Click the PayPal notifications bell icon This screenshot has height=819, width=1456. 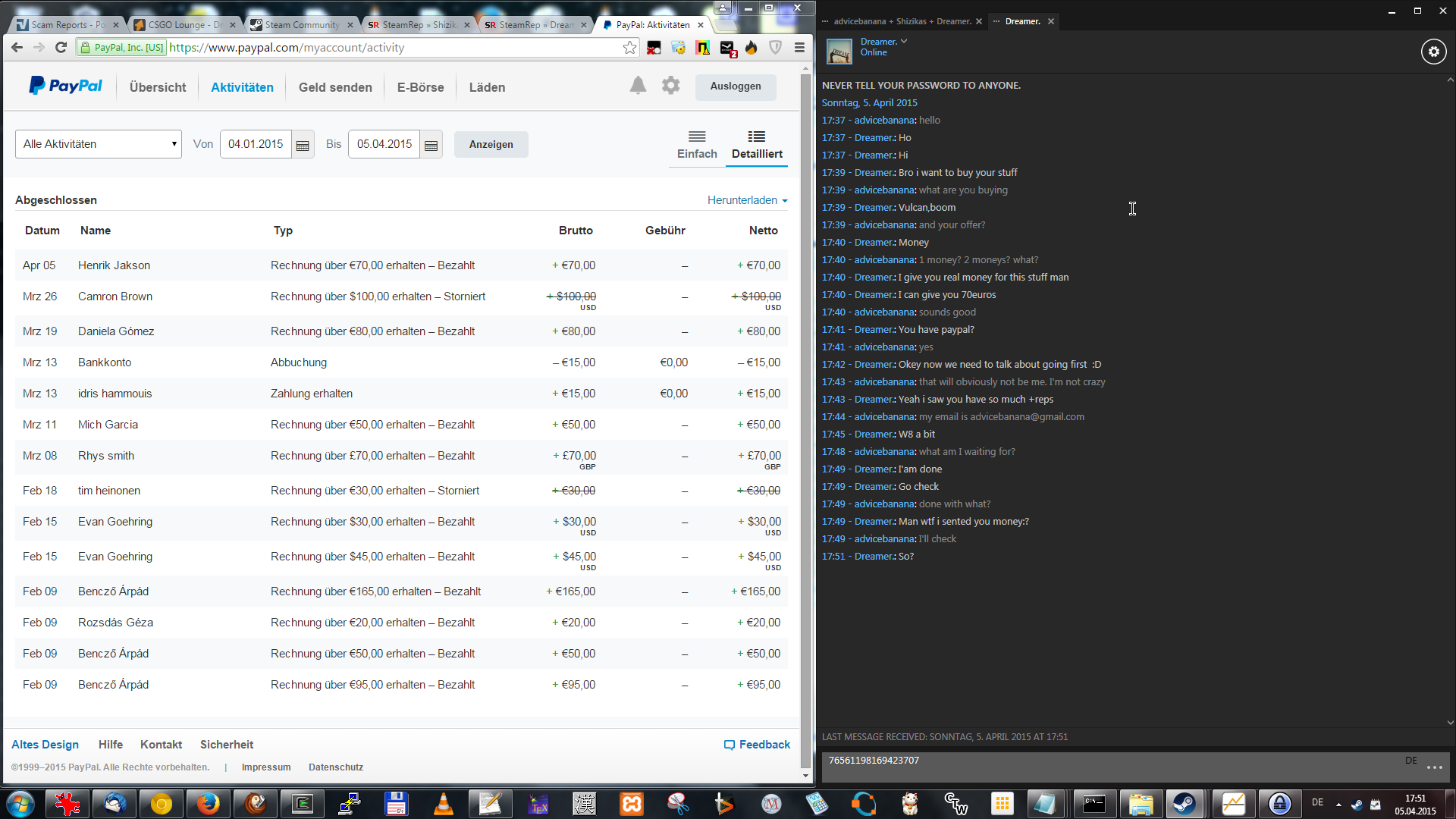click(638, 86)
